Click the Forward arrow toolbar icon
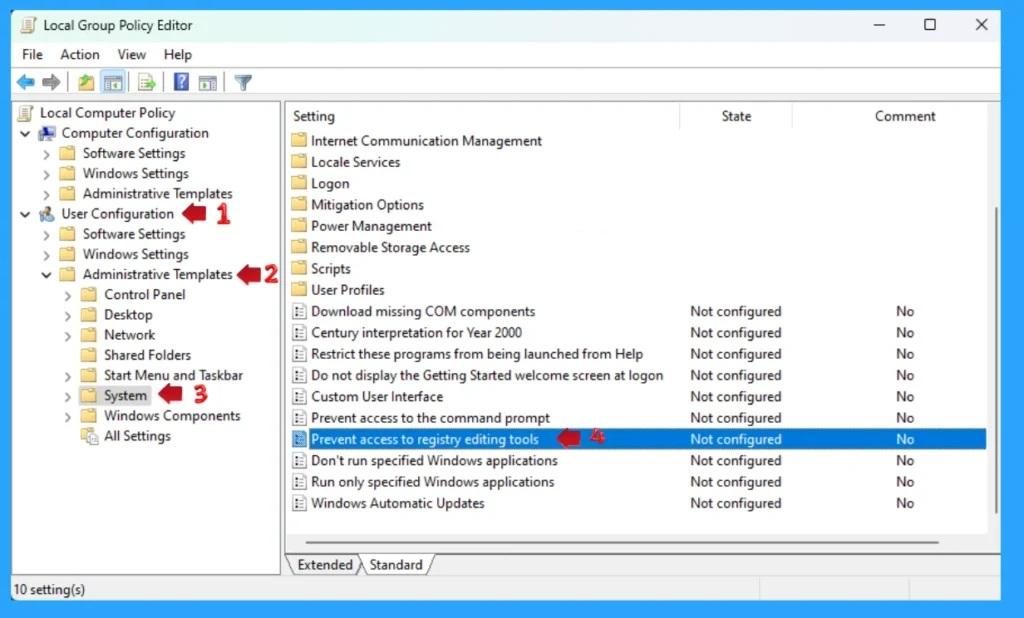The height and width of the screenshot is (618, 1024). point(51,83)
